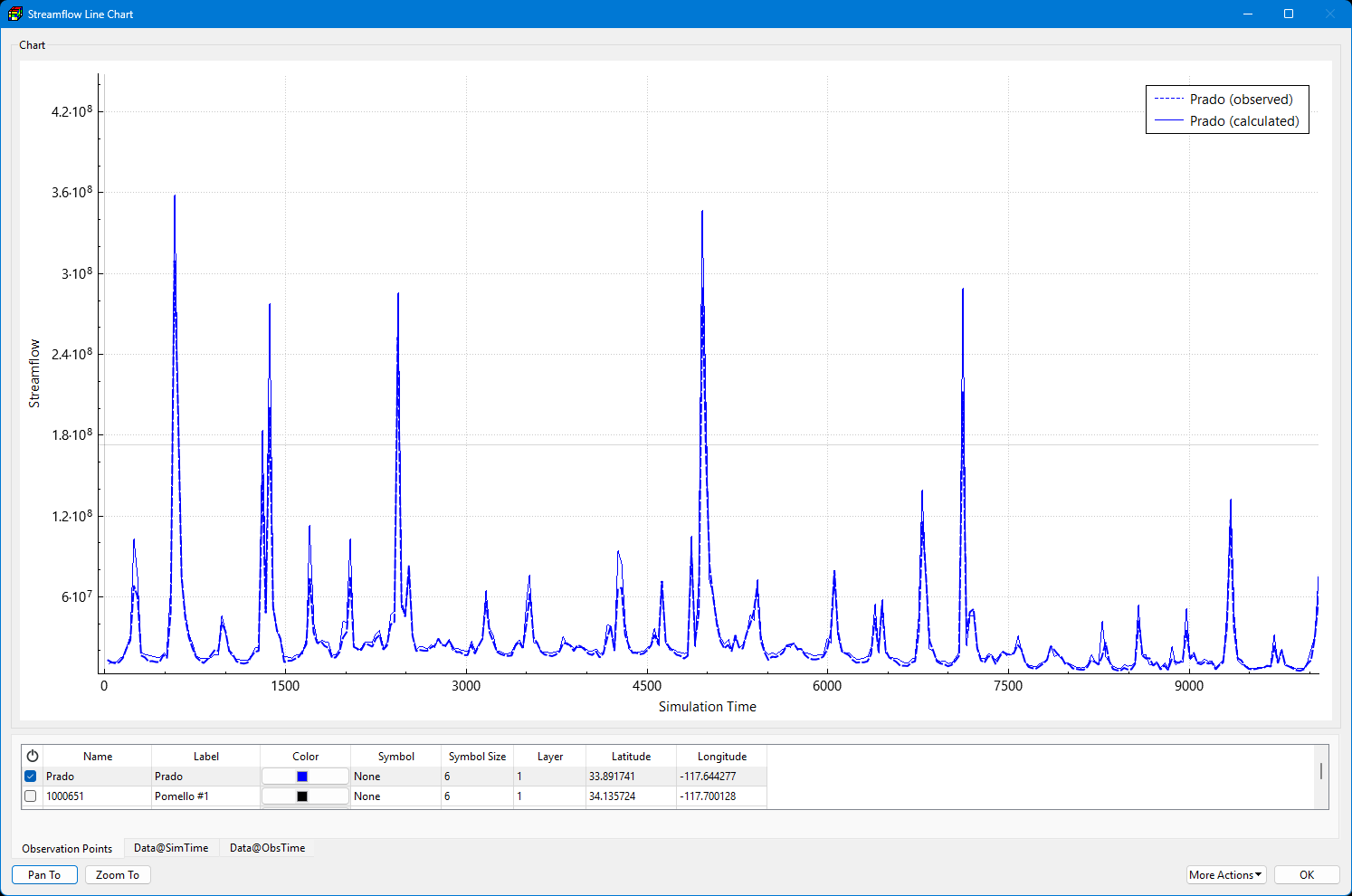The image size is (1352, 896).
Task: Click the Zoom To button
Action: point(118,875)
